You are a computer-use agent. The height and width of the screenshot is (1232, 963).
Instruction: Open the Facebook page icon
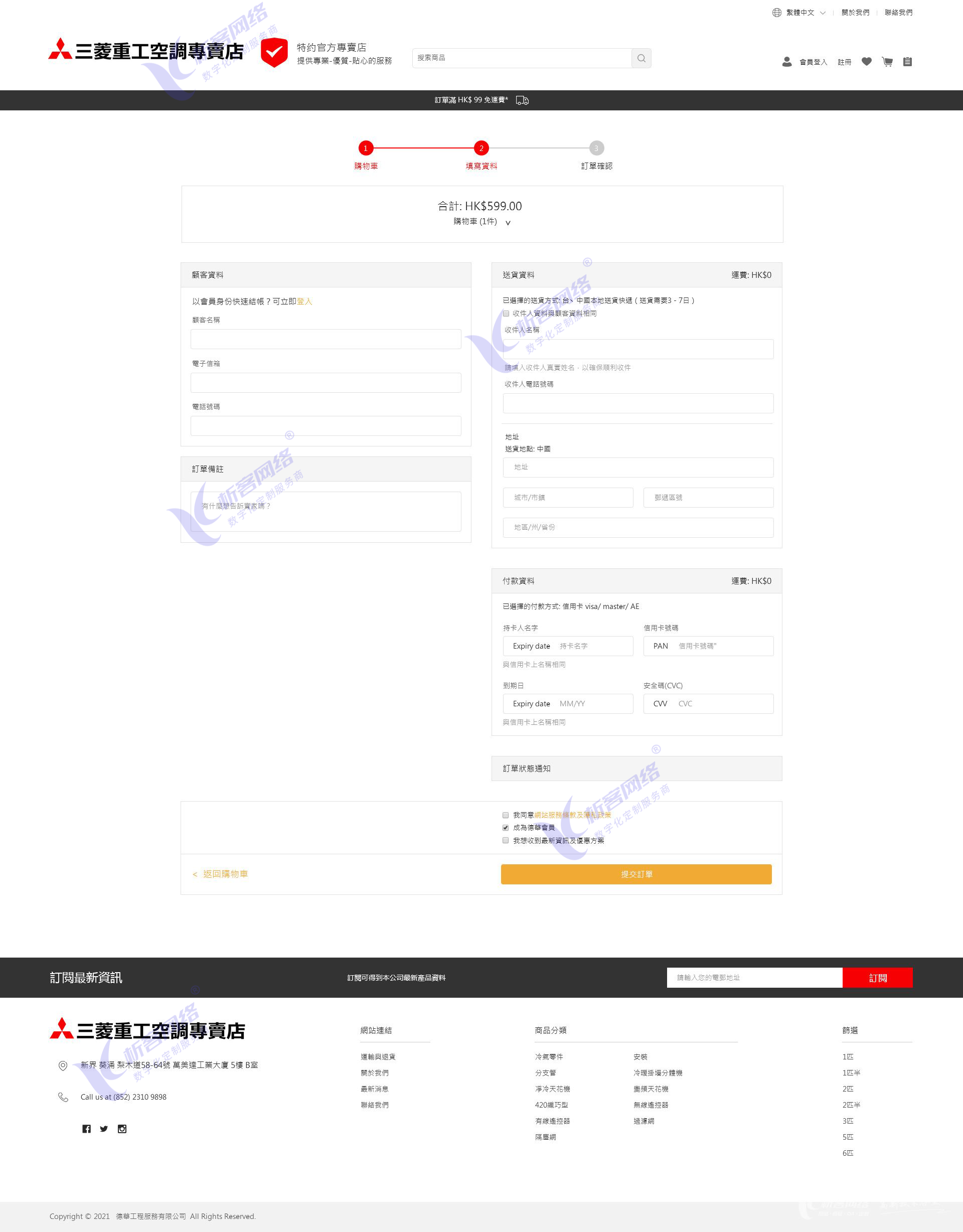tap(86, 1129)
